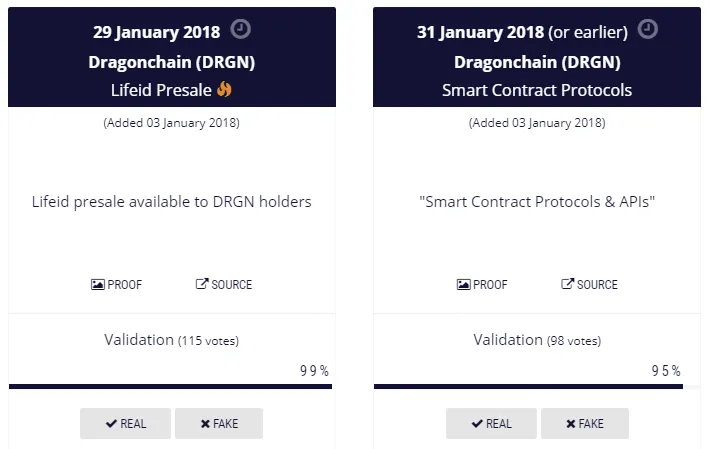Click the Smart Contract Protocols event title
Viewport: 710px width, 449px height.
click(x=537, y=90)
